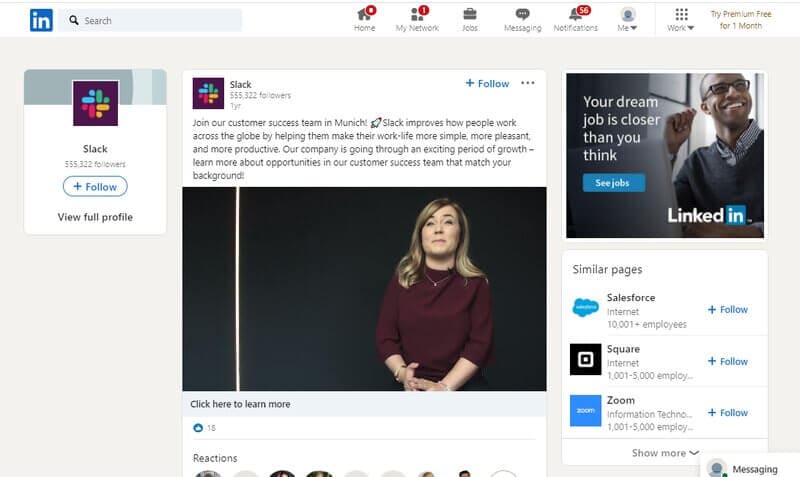Follow Slack from the post header

tap(487, 83)
